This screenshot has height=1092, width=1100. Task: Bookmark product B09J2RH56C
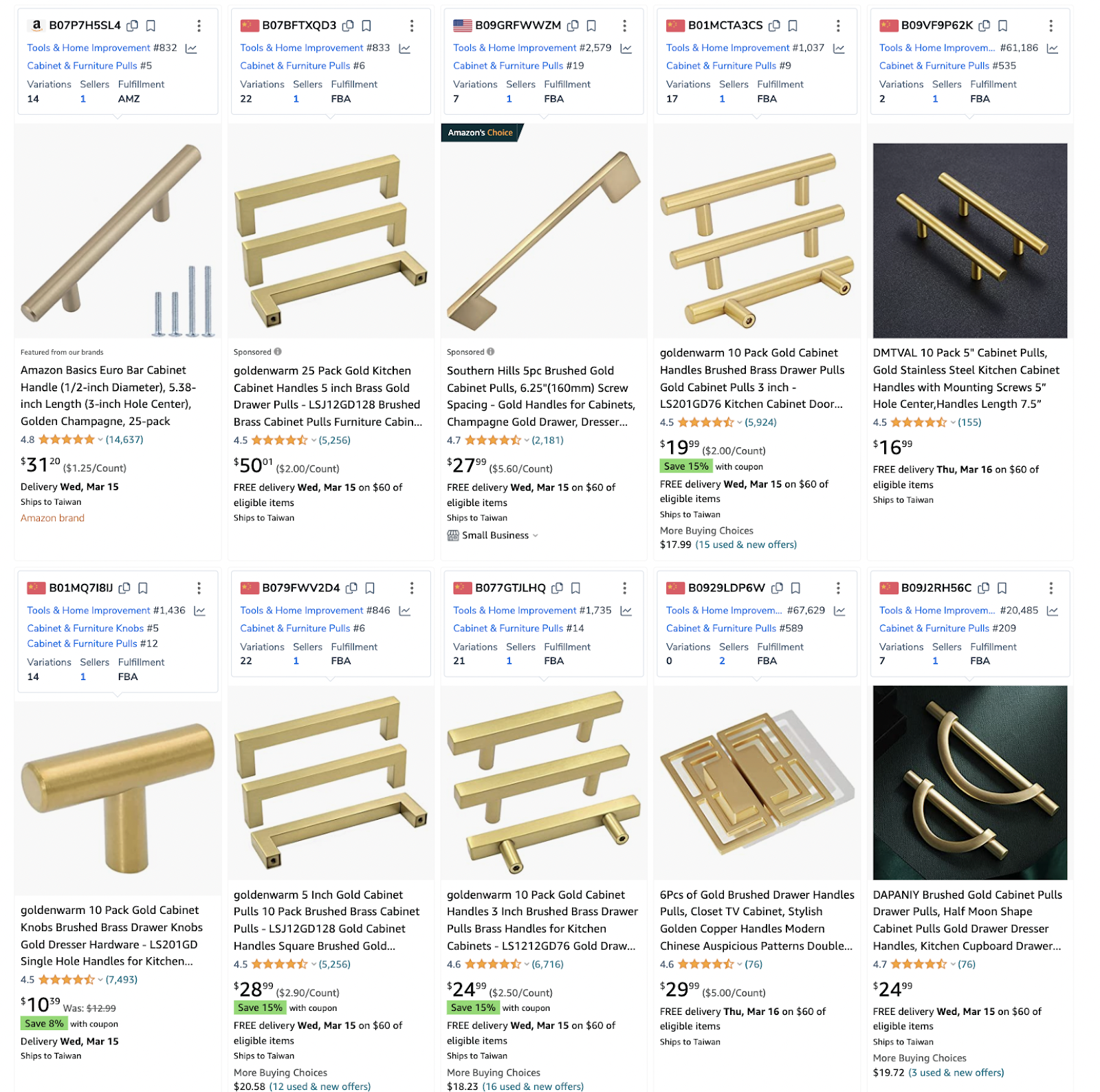coord(1002,588)
